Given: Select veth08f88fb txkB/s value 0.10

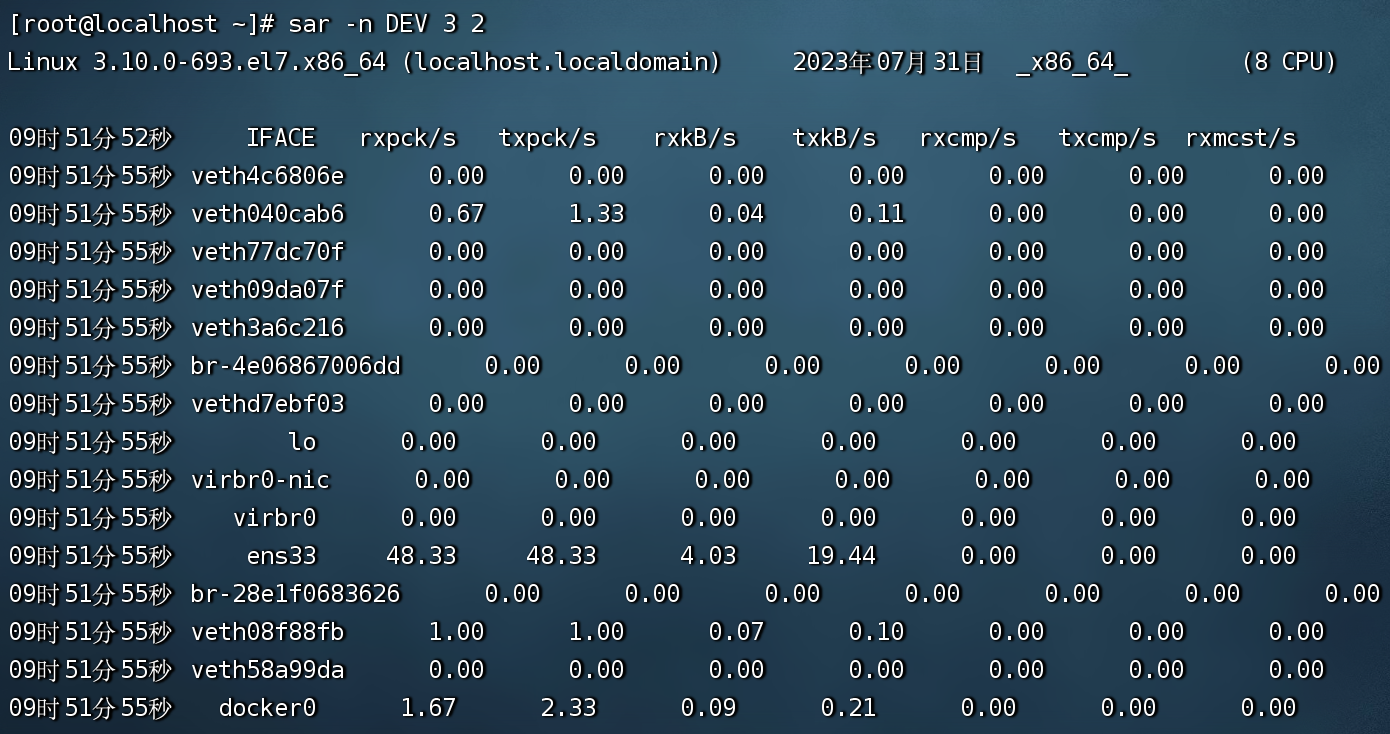Looking at the screenshot, I should [x=877, y=632].
